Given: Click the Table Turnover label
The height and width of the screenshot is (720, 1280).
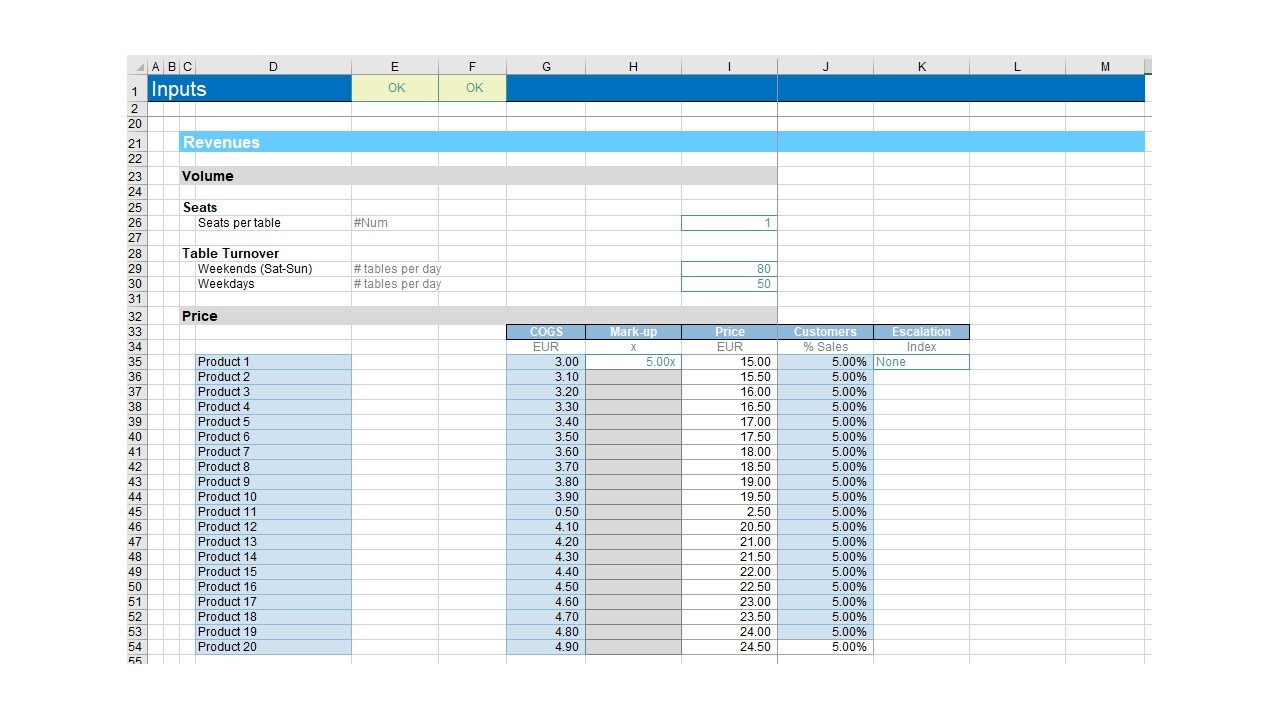Looking at the screenshot, I should click(231, 254).
